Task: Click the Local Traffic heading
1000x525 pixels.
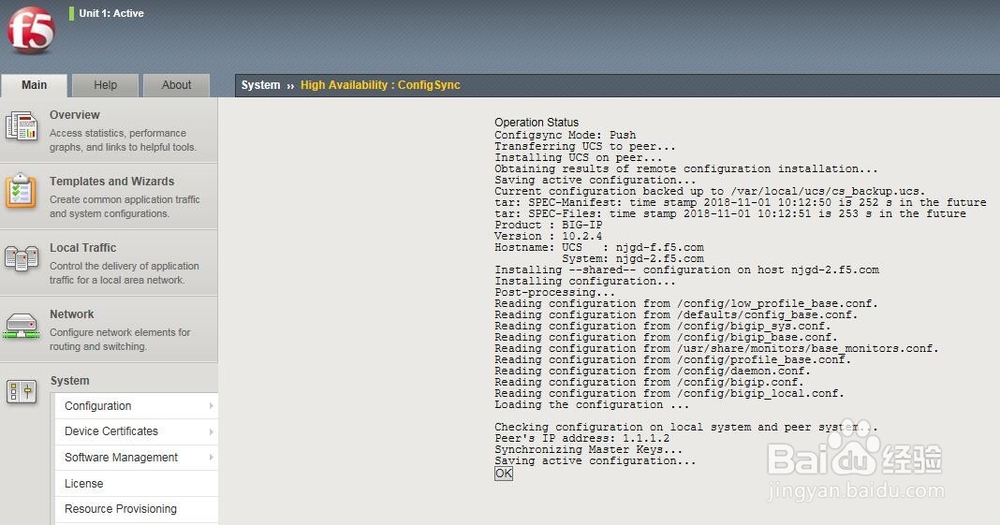Action: [83, 248]
